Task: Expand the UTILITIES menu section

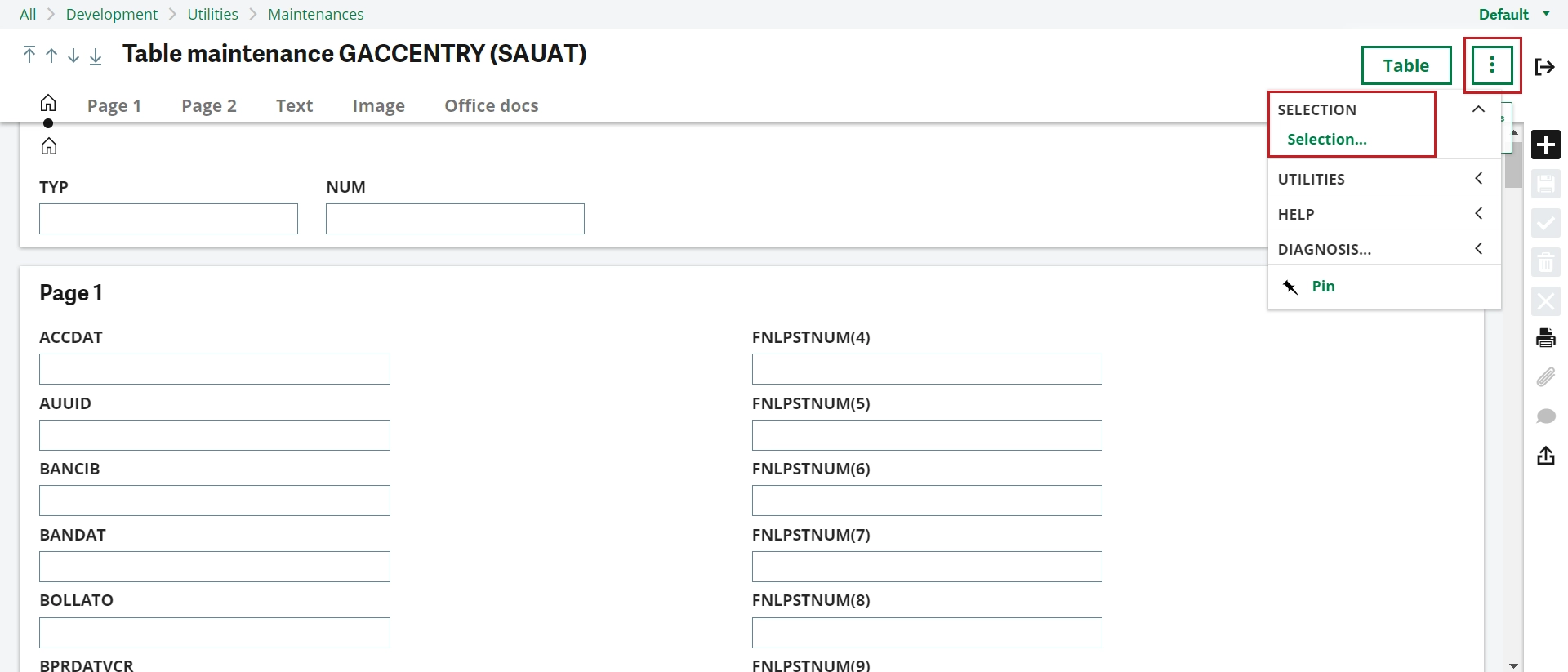Action: pos(1384,179)
